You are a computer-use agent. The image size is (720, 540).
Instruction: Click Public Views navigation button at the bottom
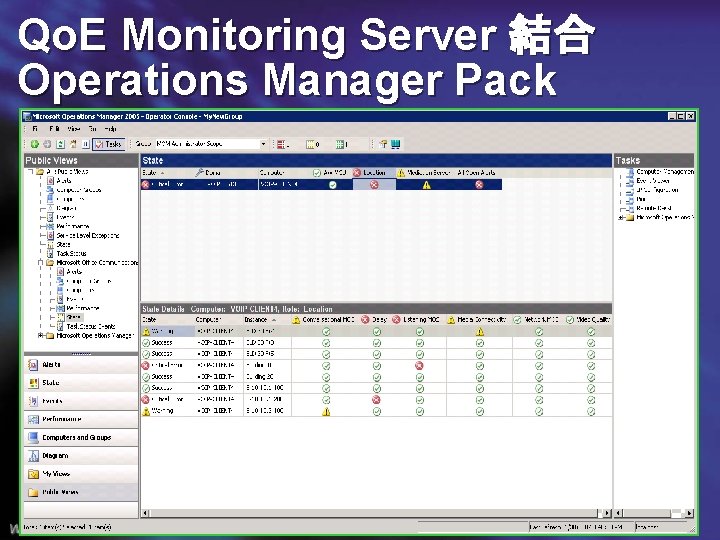pyautogui.click(x=81, y=492)
